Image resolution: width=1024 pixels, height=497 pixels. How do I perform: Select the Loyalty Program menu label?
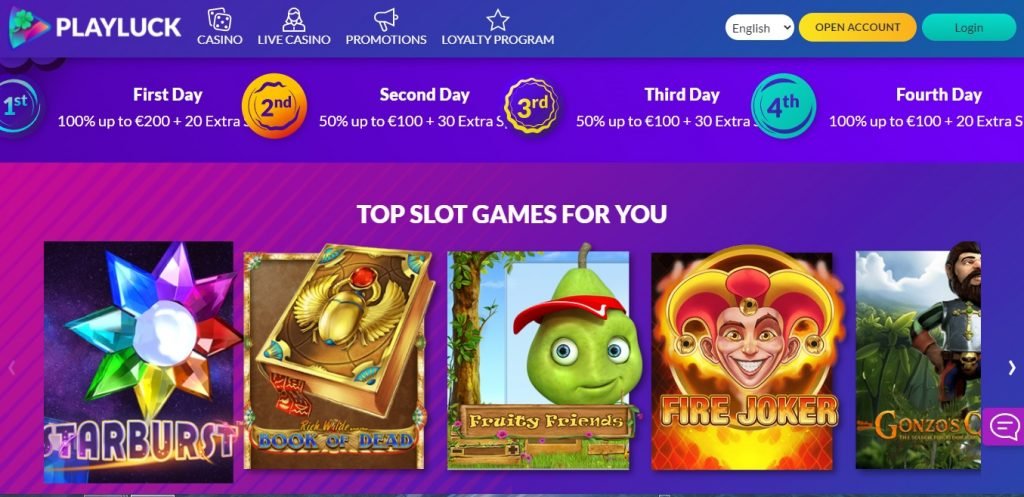[498, 40]
